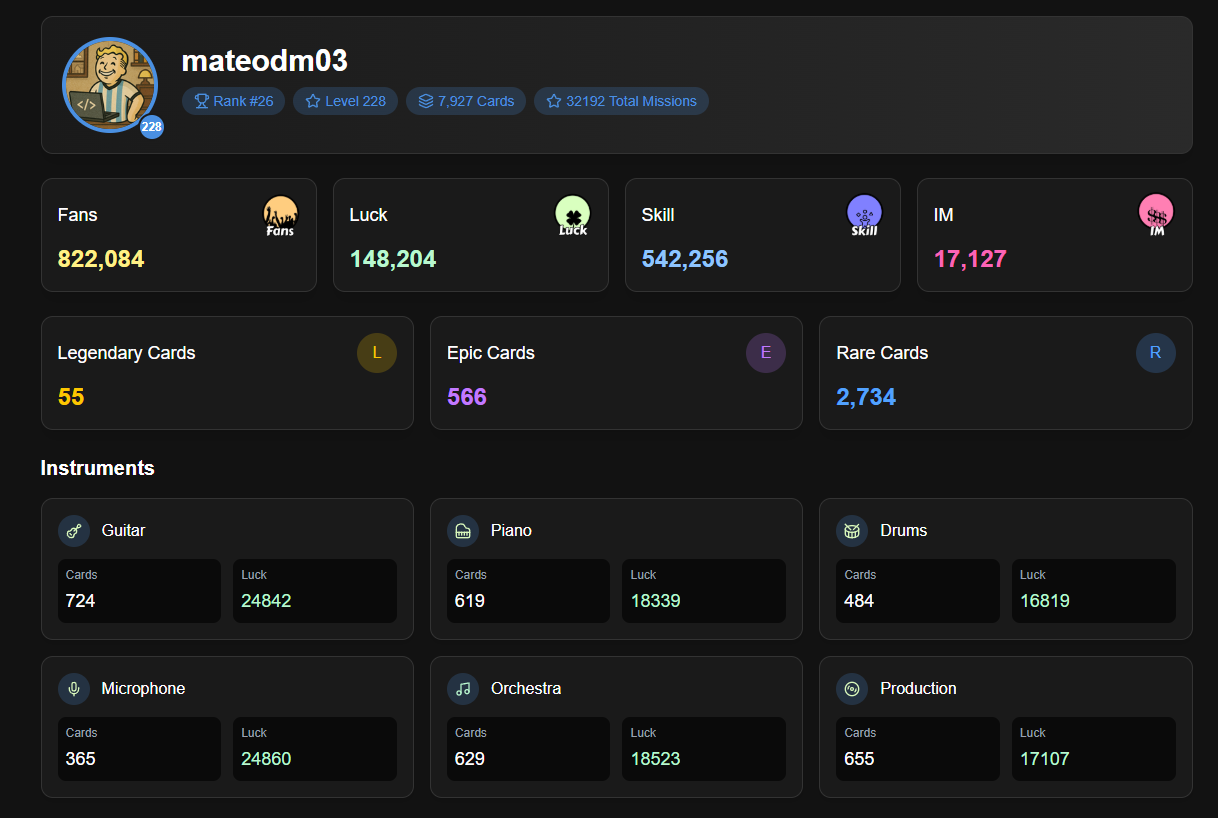Click the pink IM money icon
The width and height of the screenshot is (1218, 818).
pos(1156,215)
